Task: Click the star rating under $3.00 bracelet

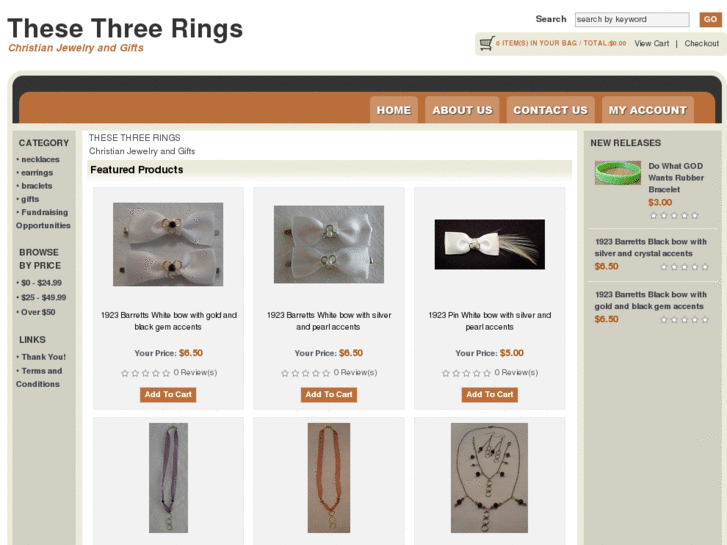Action: click(674, 215)
